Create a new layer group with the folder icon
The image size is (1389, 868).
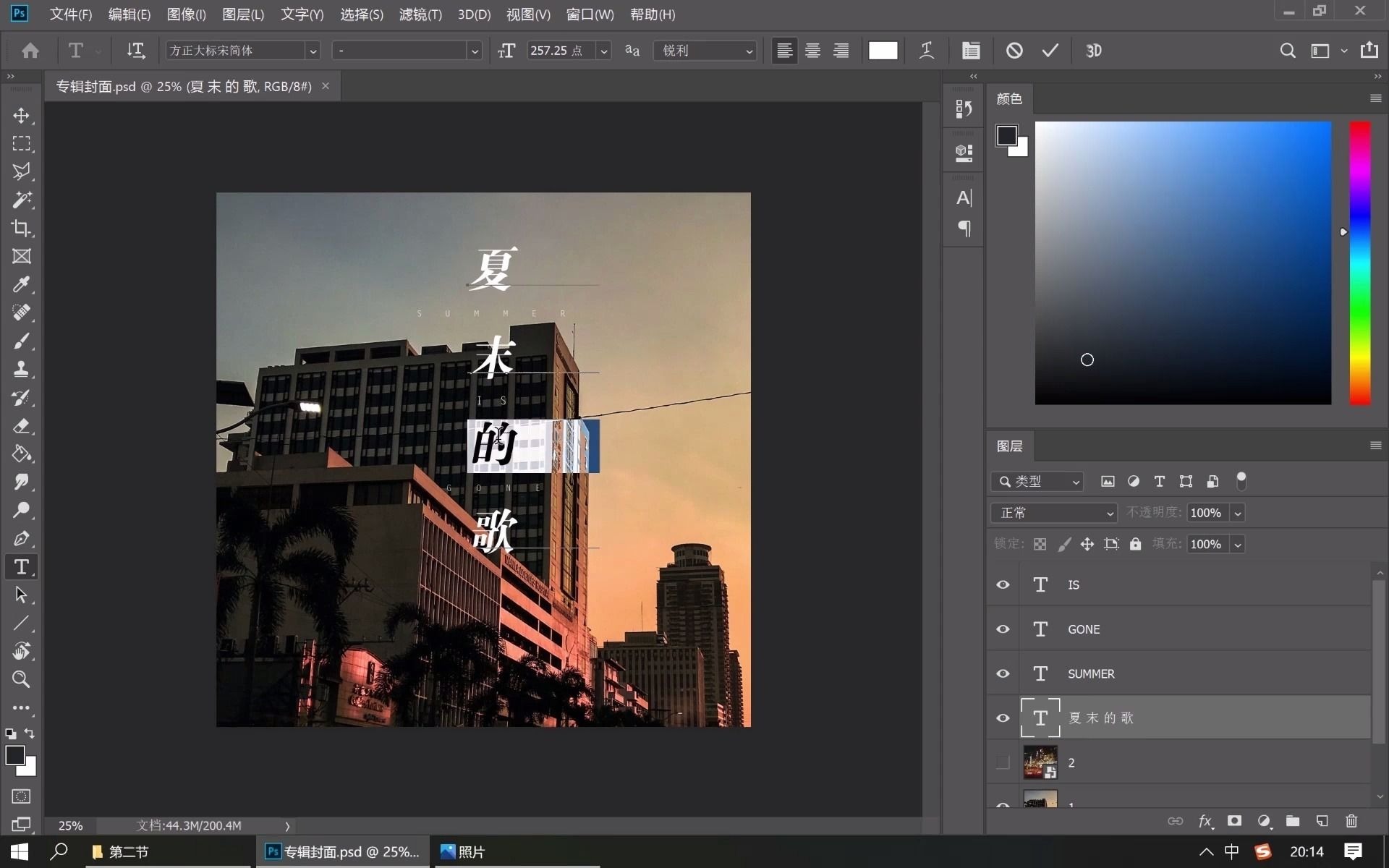coord(1293,821)
